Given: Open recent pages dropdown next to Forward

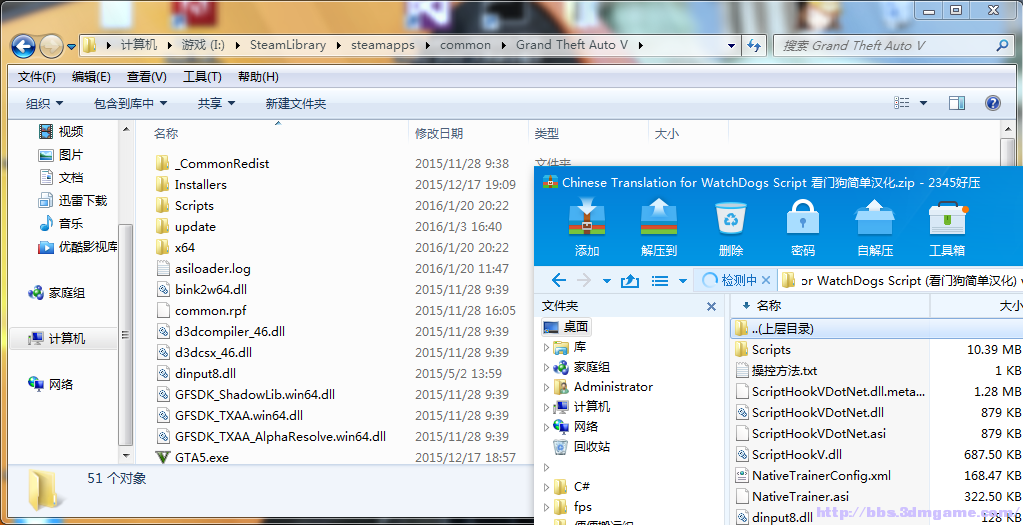Looking at the screenshot, I should (x=71, y=46).
